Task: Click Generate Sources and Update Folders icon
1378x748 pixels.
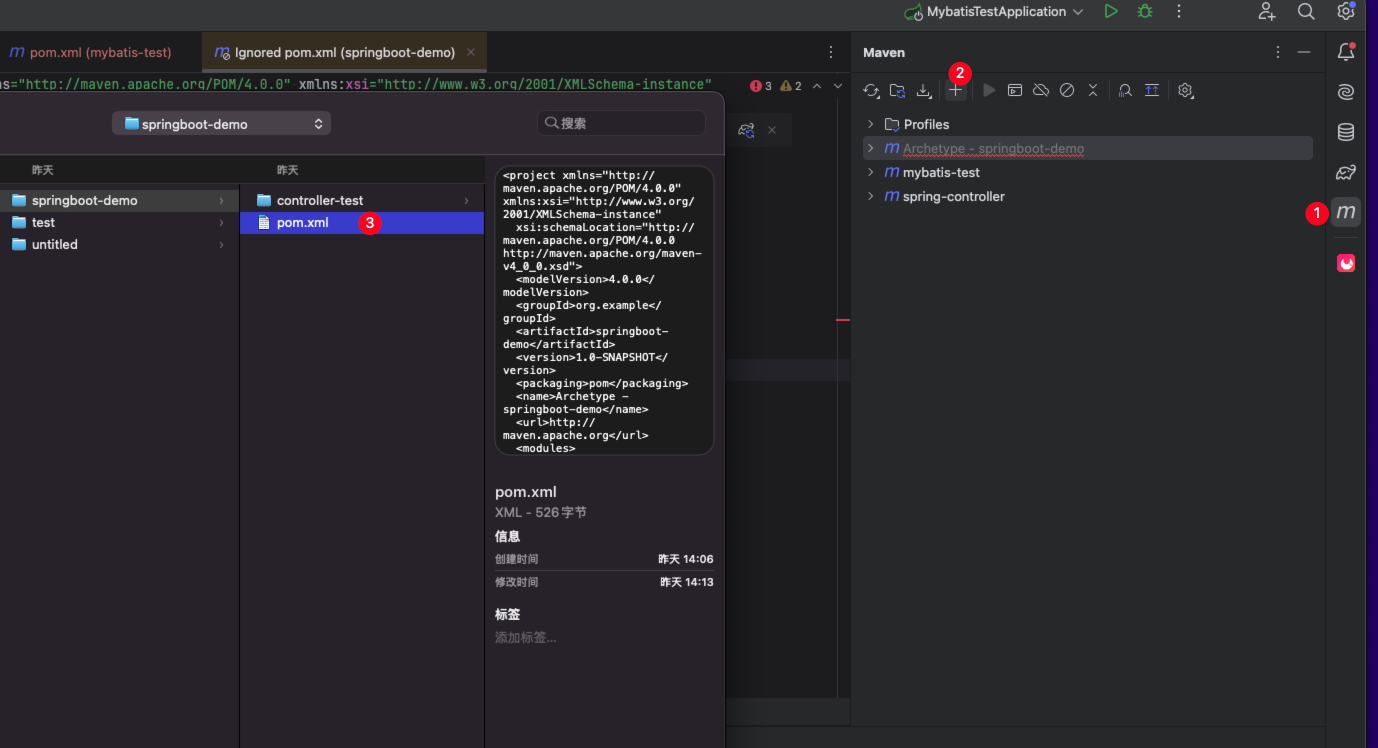Action: (x=897, y=90)
